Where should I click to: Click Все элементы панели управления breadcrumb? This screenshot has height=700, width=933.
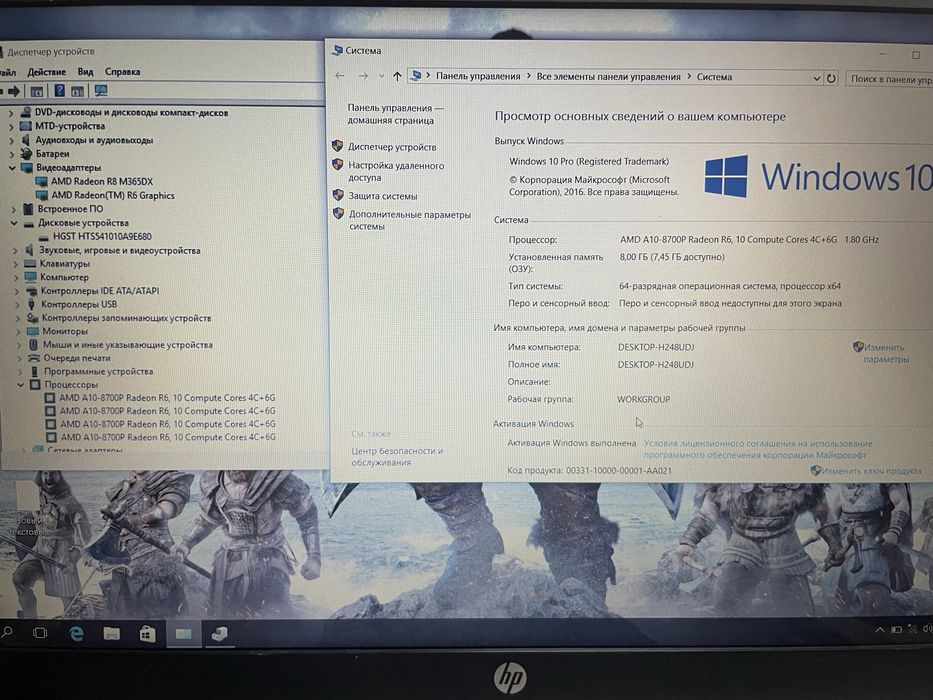point(608,76)
